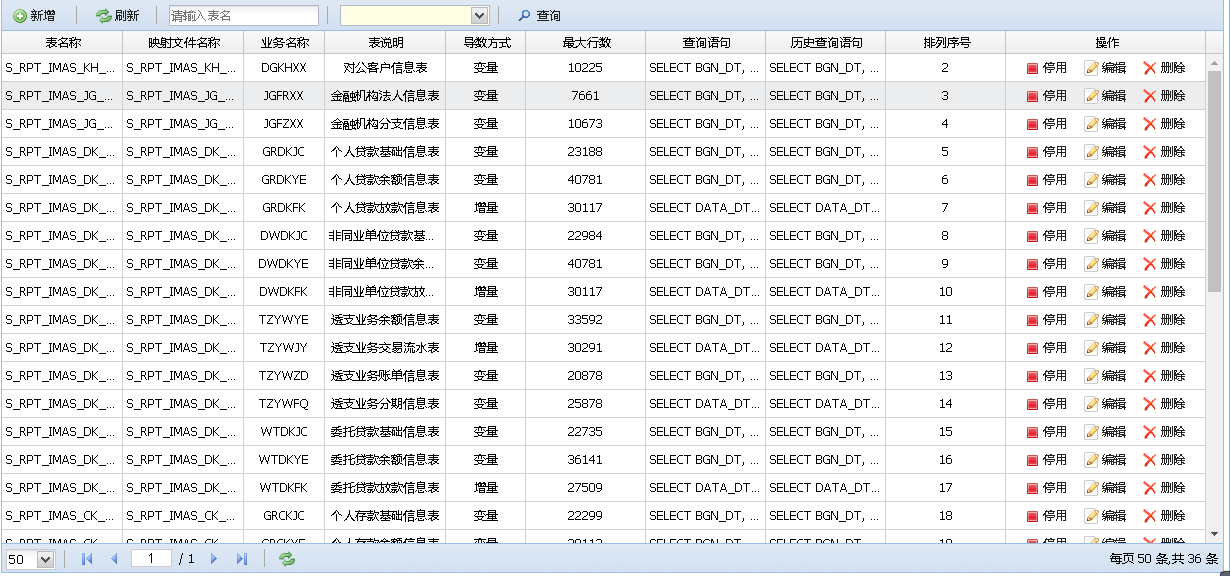This screenshot has height=576, width=1230.
Task: Open the empty filter combo box dropdown
Action: [x=479, y=16]
